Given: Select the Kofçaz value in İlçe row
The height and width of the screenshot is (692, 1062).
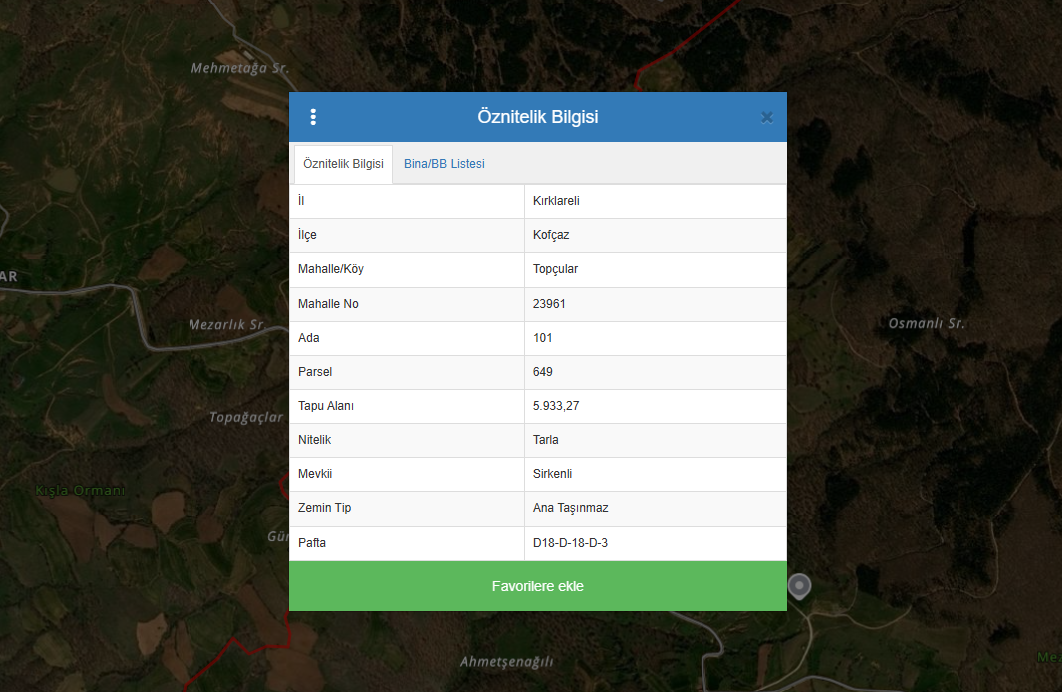Looking at the screenshot, I should click(x=553, y=235).
